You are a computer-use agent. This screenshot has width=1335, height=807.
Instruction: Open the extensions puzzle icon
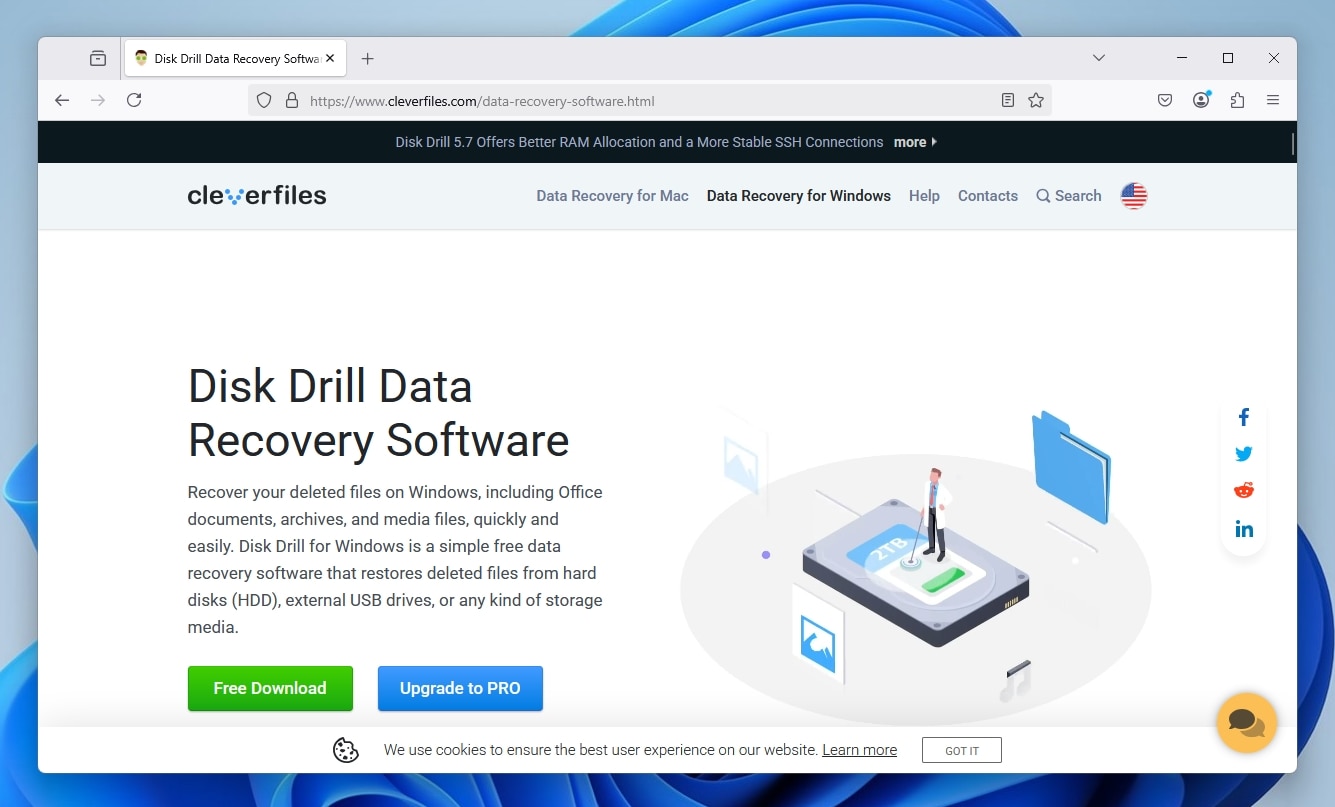coord(1237,100)
